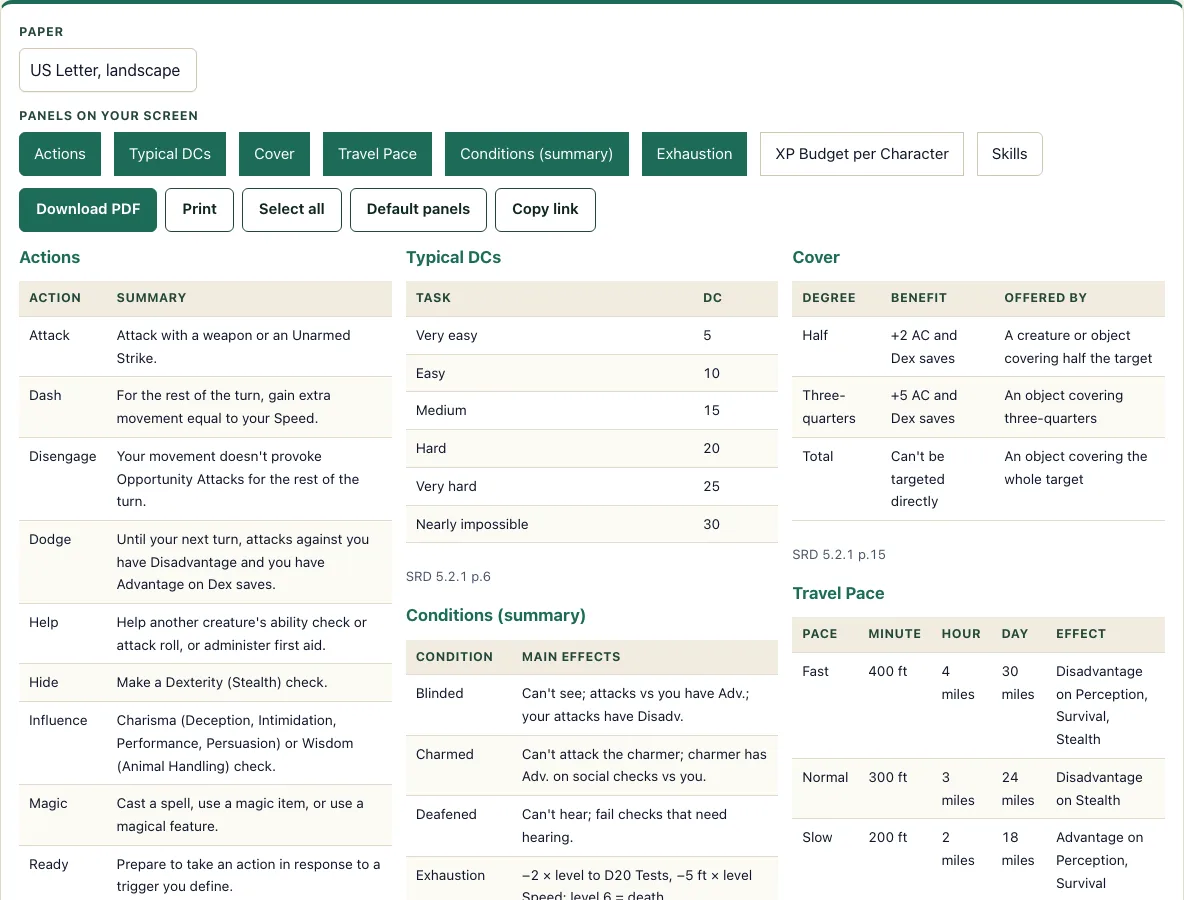Click the Ready action row name
Image resolution: width=1184 pixels, height=900 pixels.
48,865
